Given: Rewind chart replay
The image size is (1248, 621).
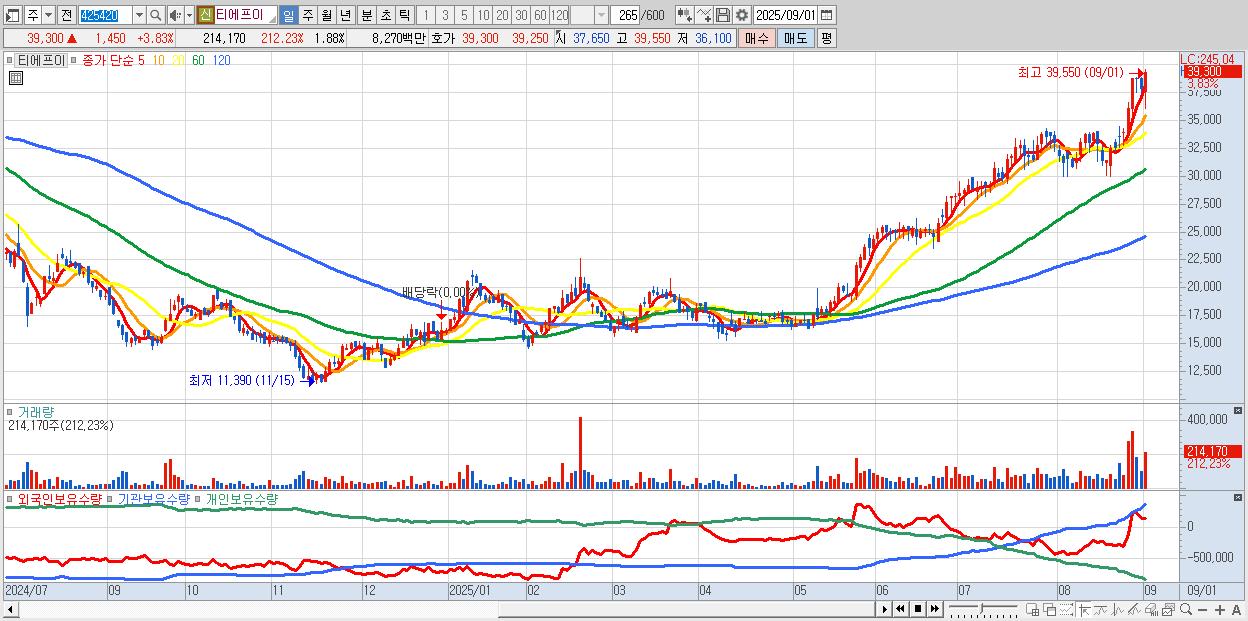Looking at the screenshot, I should pyautogui.click(x=901, y=609).
